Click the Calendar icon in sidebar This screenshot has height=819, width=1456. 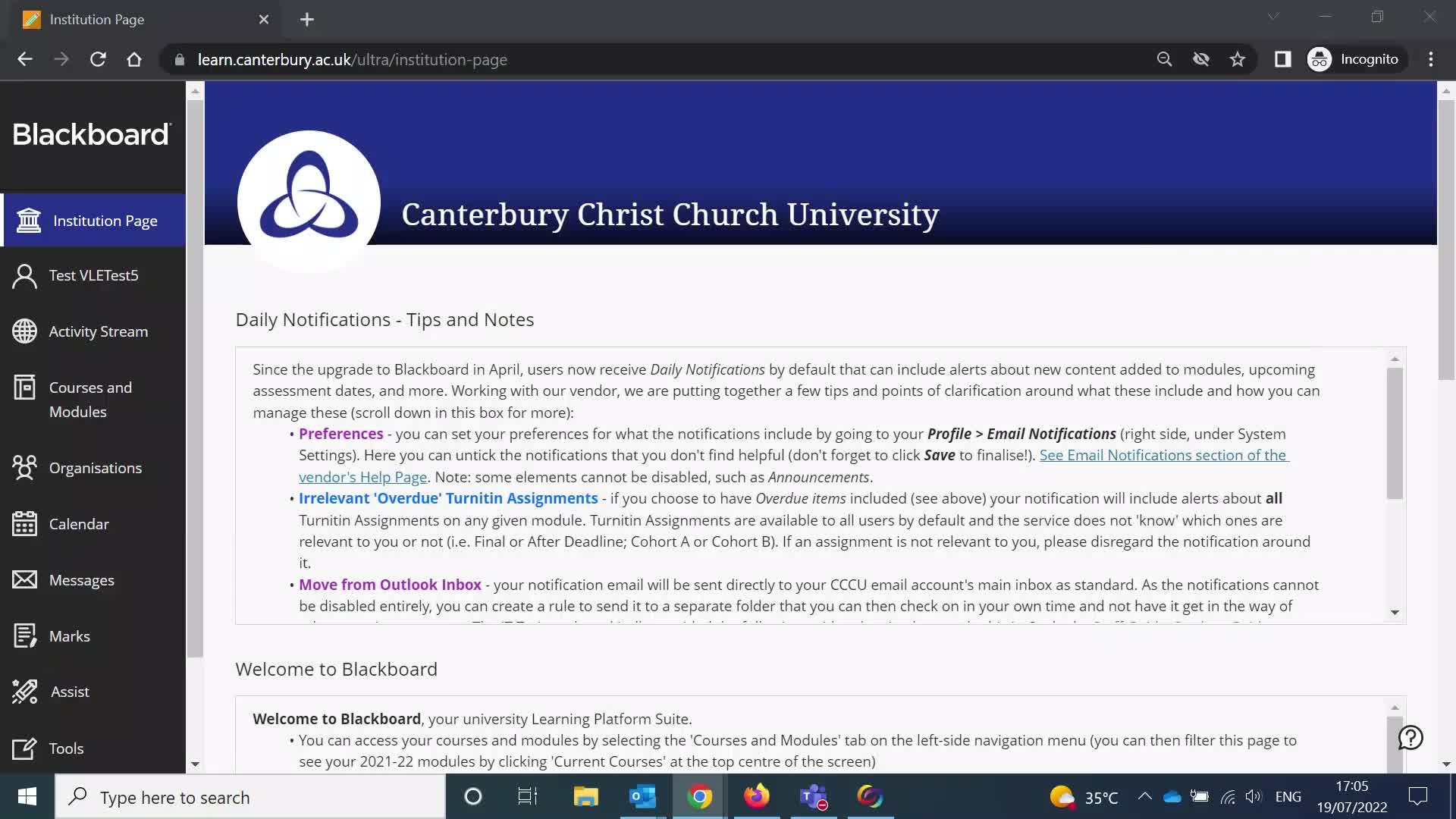(24, 524)
